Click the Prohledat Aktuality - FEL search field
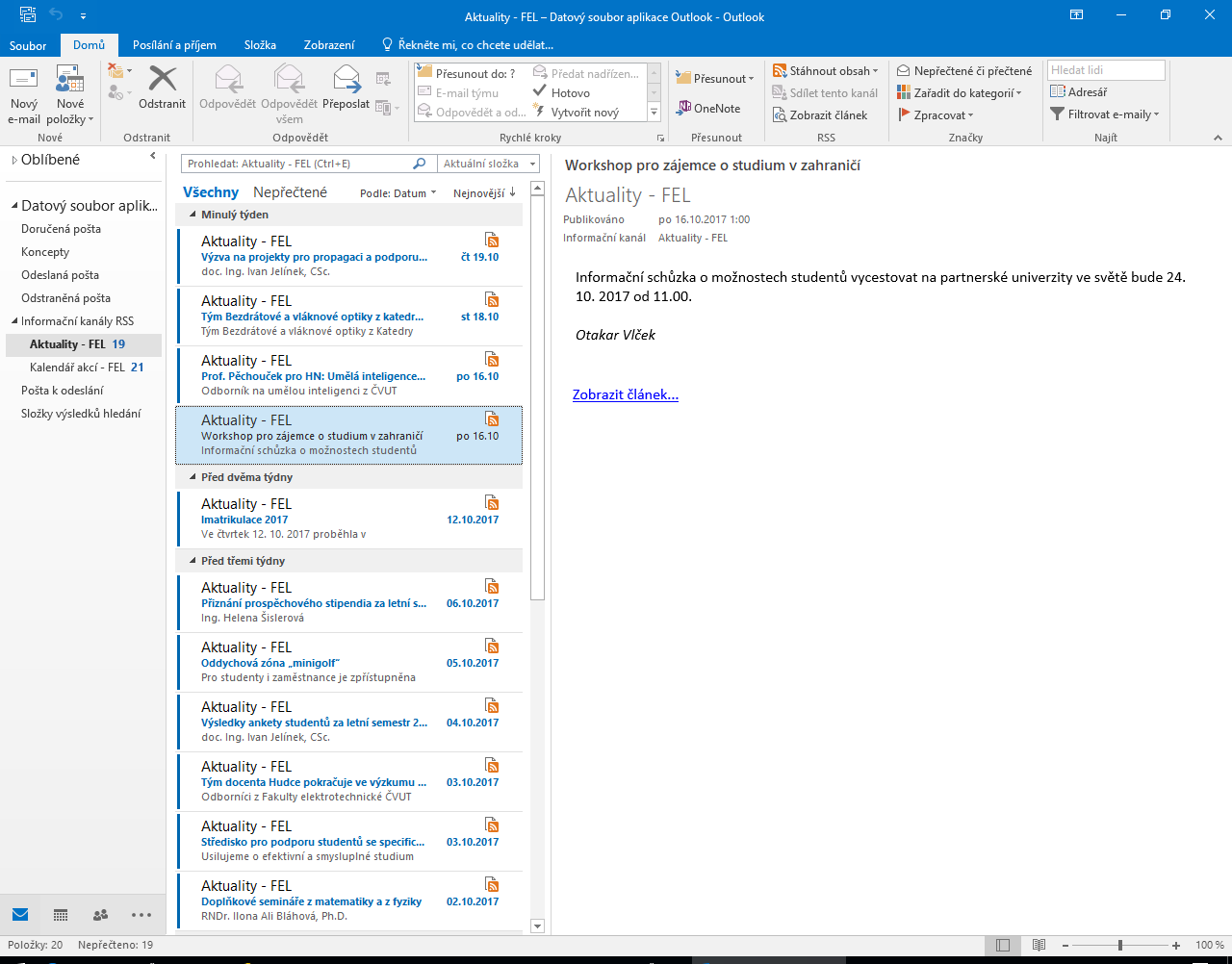The height and width of the screenshot is (964, 1232). [298, 164]
